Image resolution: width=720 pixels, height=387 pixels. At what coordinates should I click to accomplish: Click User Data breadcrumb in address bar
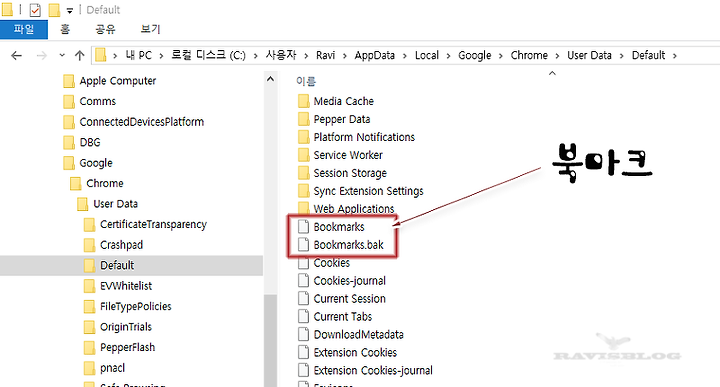590,56
